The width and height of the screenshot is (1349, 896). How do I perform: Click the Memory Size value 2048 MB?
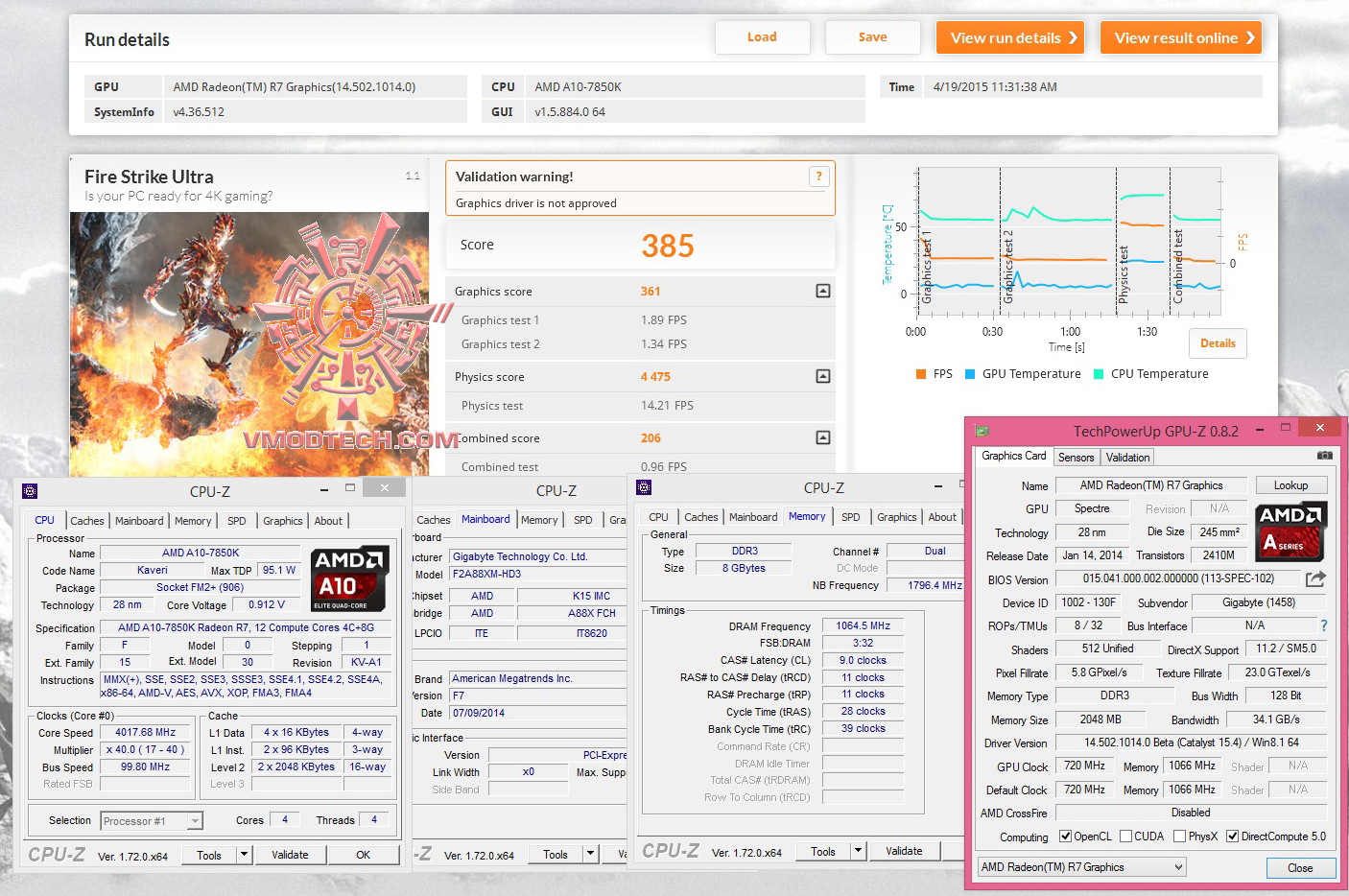coord(1100,719)
